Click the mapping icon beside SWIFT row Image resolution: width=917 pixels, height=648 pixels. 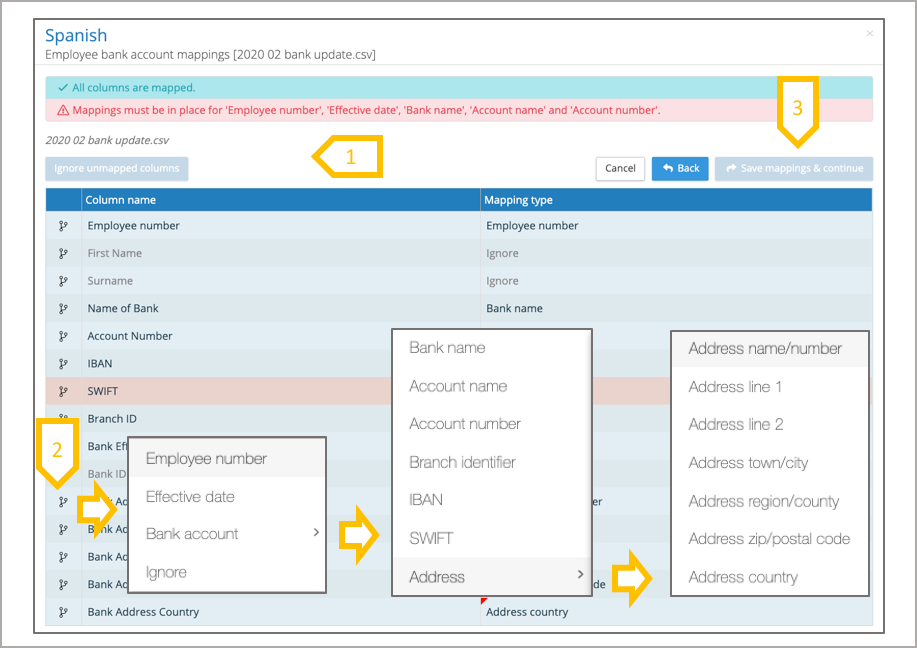(63, 391)
